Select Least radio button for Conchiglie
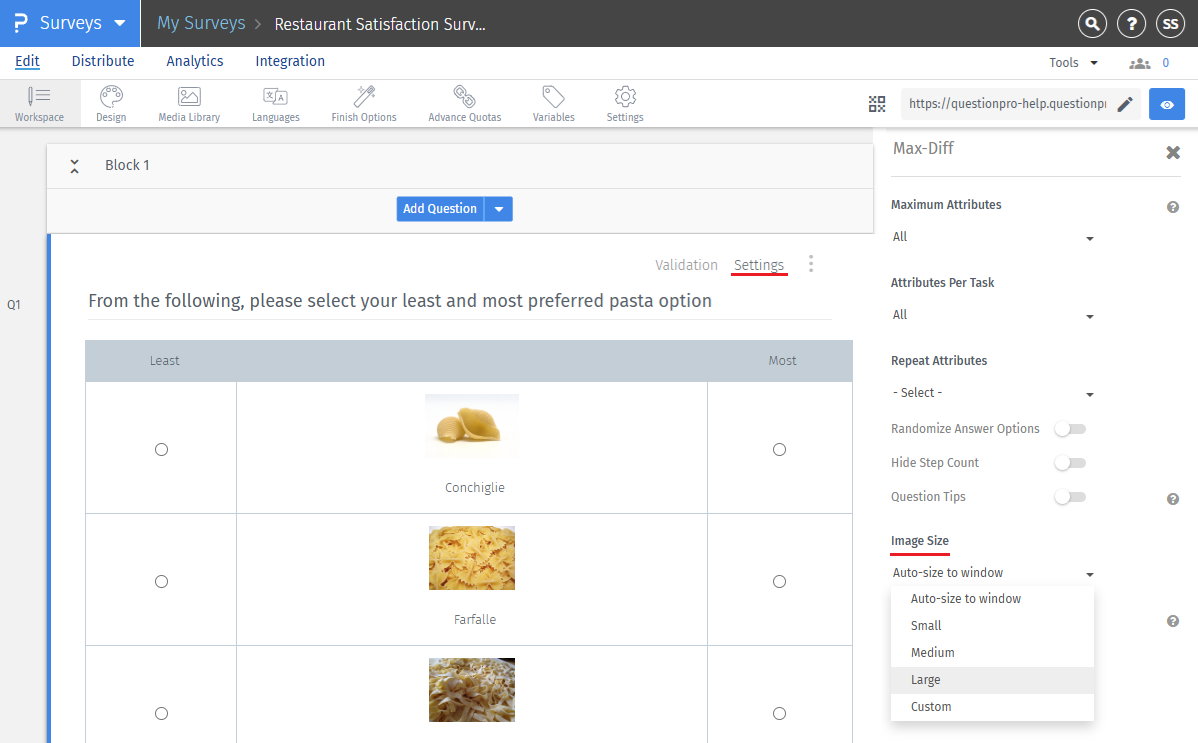The height and width of the screenshot is (743, 1198). pyautogui.click(x=161, y=450)
